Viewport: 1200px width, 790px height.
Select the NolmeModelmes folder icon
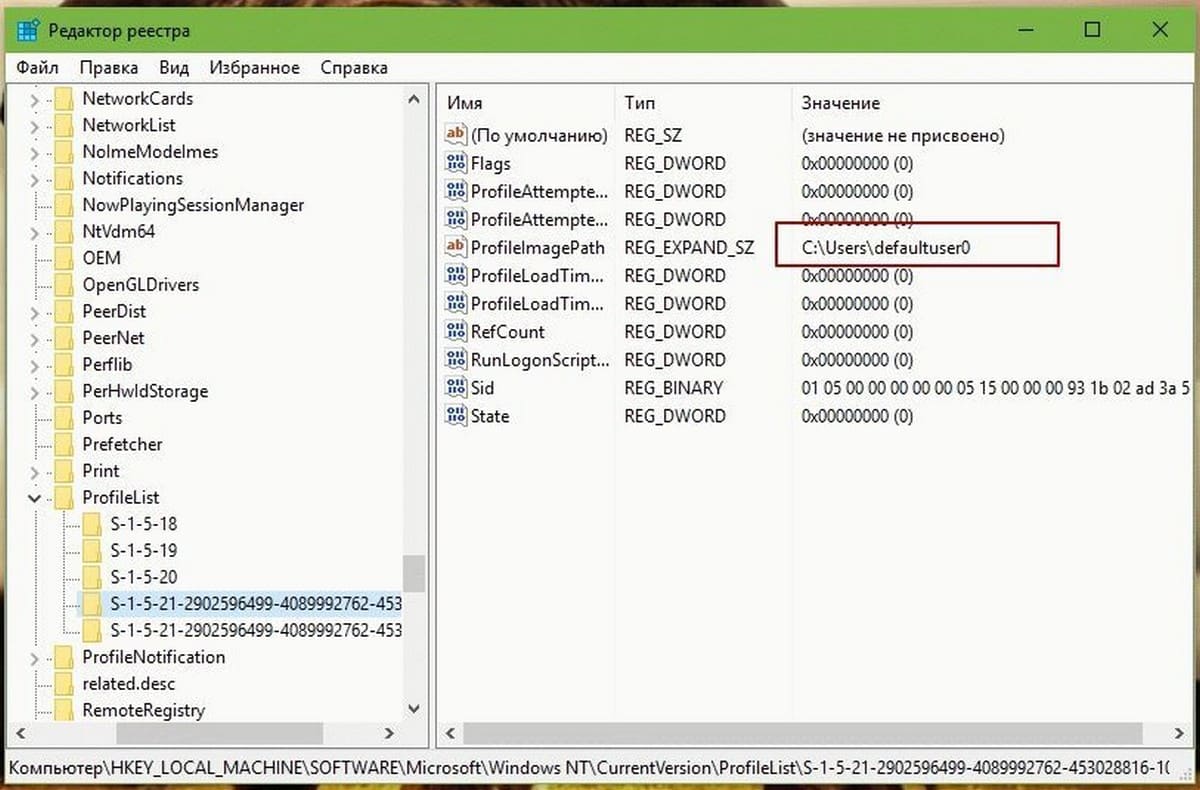point(64,152)
